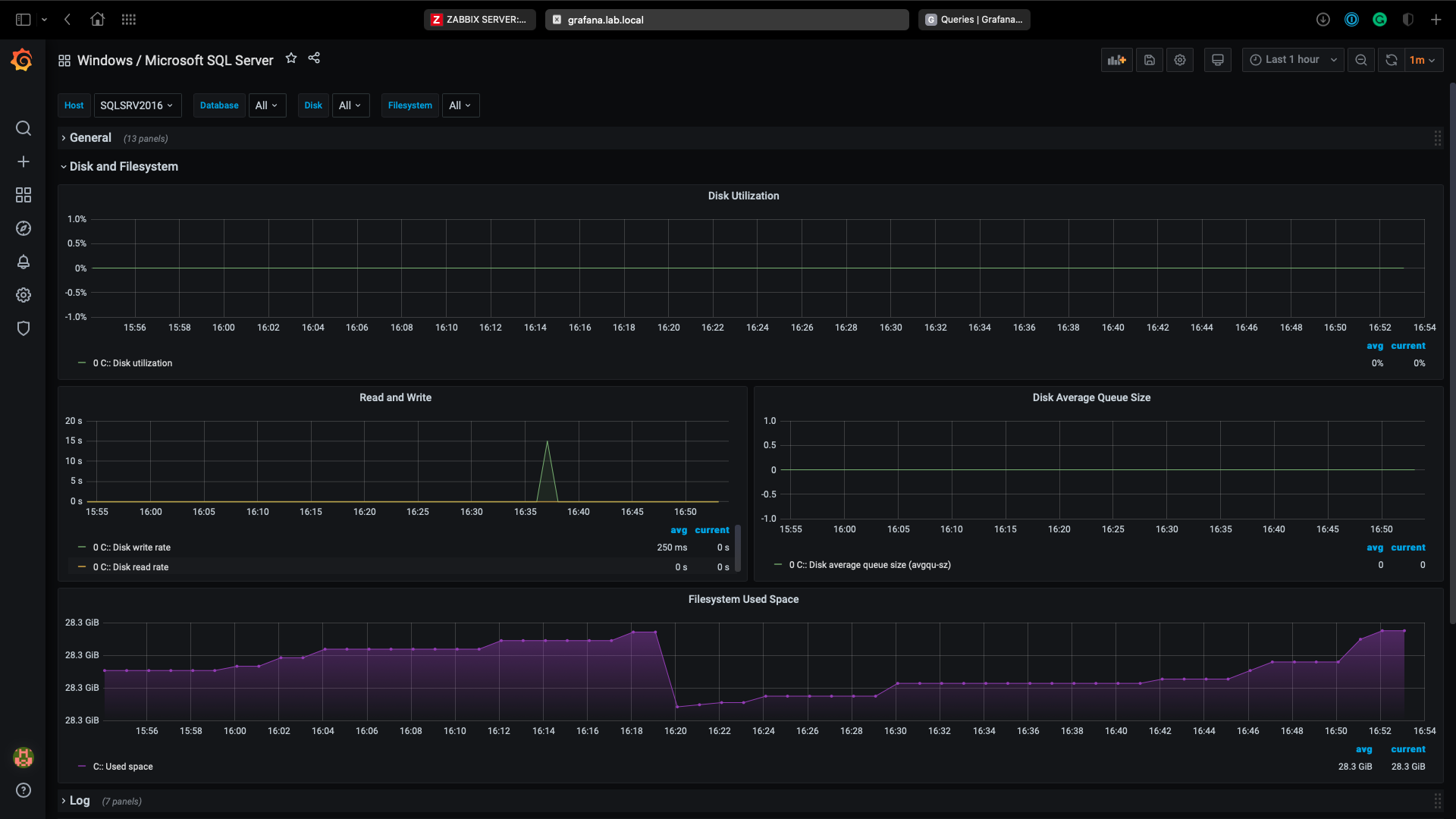This screenshot has height=819, width=1456.
Task: Open dashboard settings gear in toolbar
Action: 1180,60
